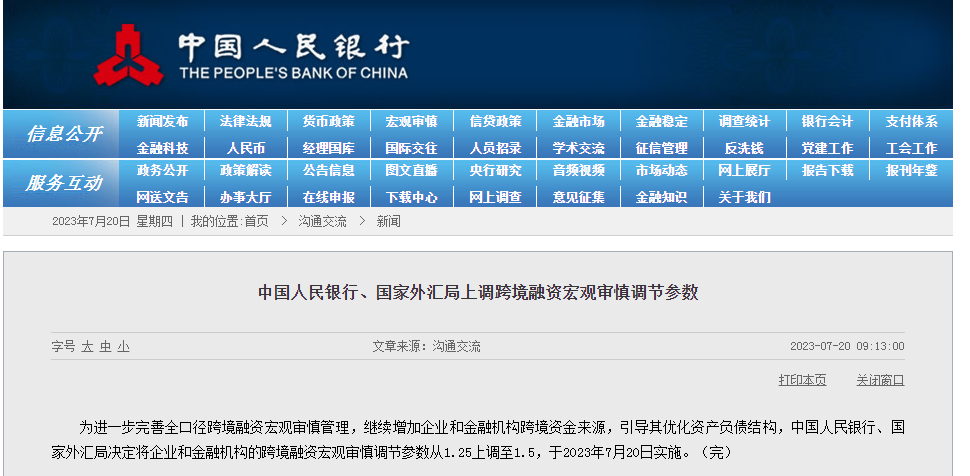Open 支付体系 navigation item
The width and height of the screenshot is (970, 476).
tap(911, 121)
